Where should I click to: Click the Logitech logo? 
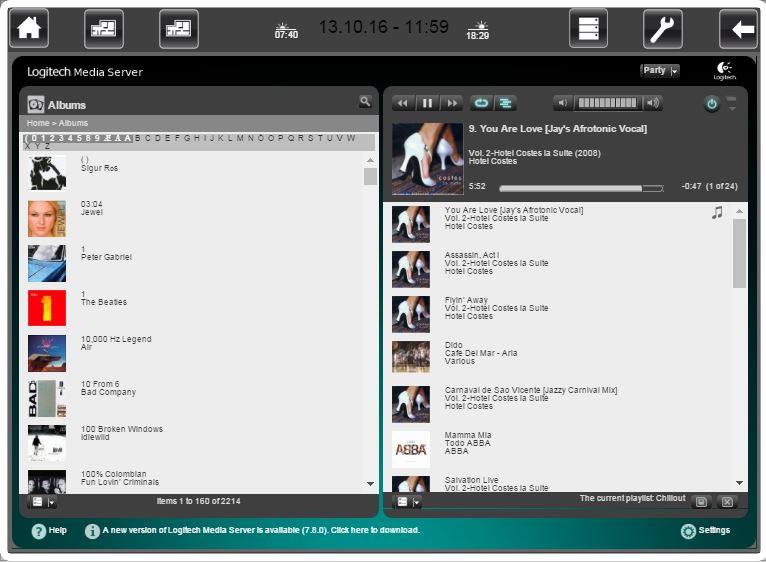pos(724,71)
